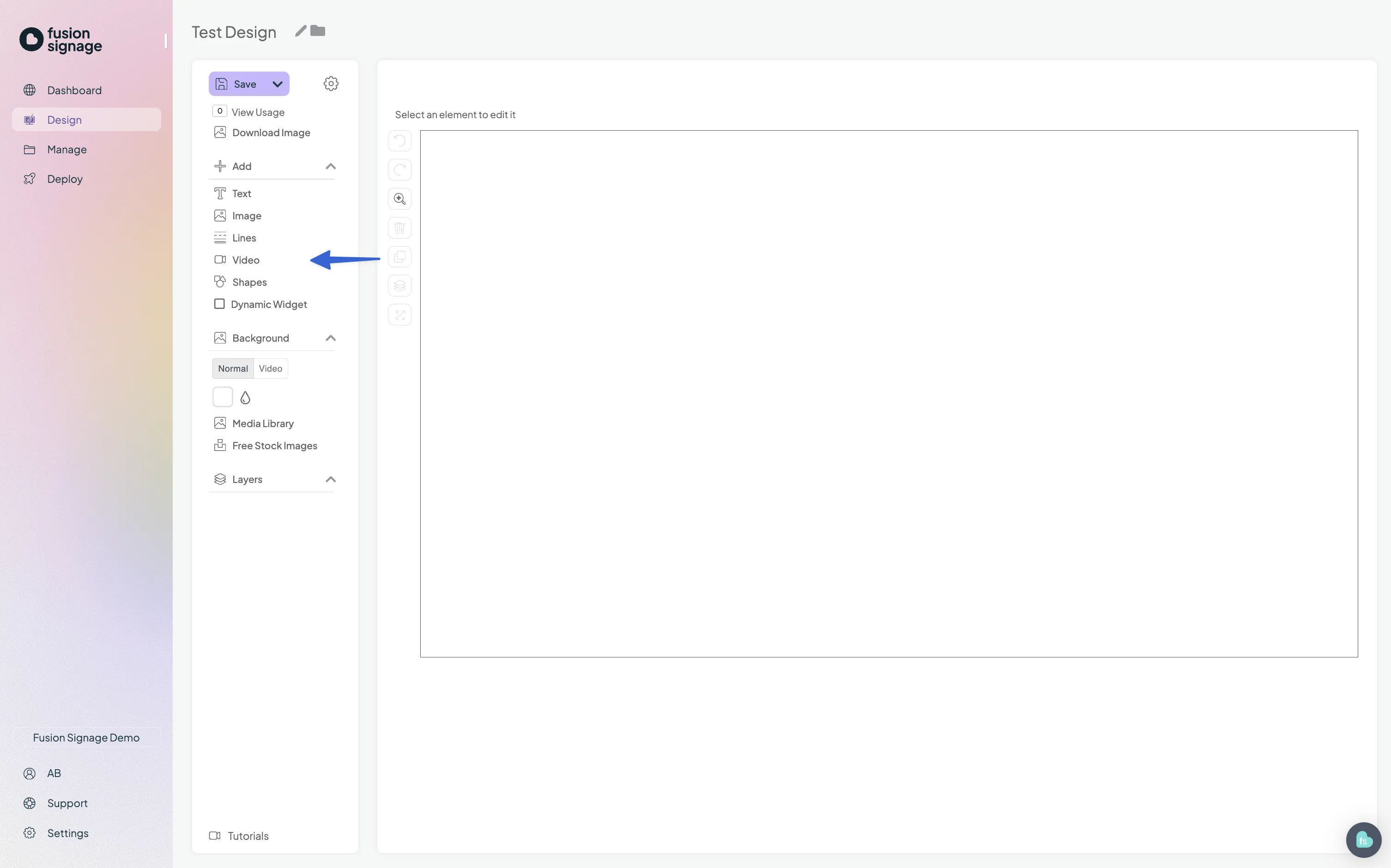Add Lines to the design
Viewport: 1391px width, 868px height.
tap(235, 238)
